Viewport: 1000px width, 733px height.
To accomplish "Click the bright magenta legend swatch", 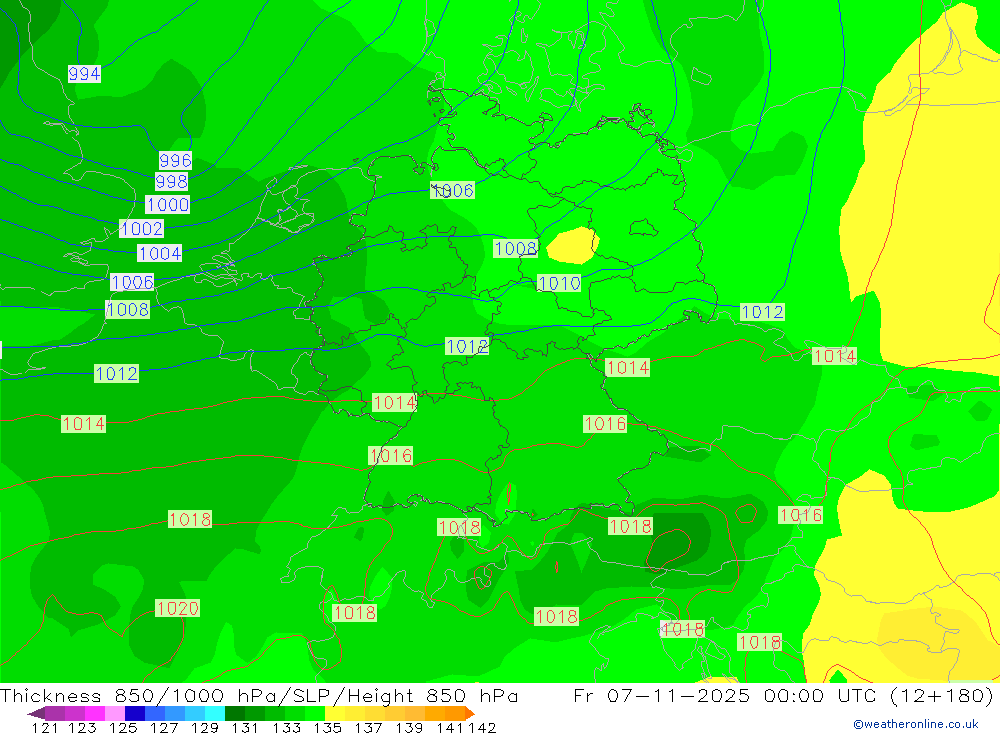I will pos(94,713).
